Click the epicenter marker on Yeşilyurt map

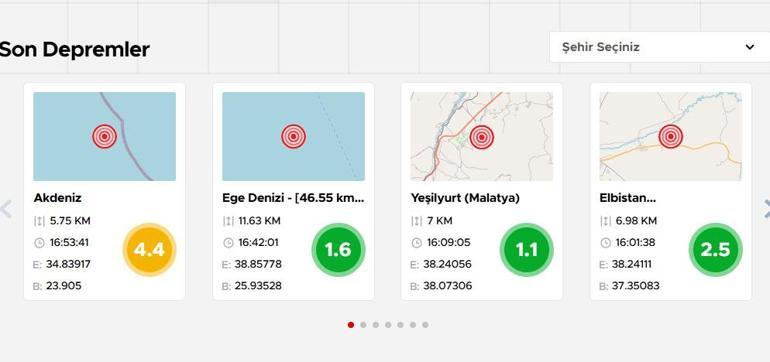481,137
